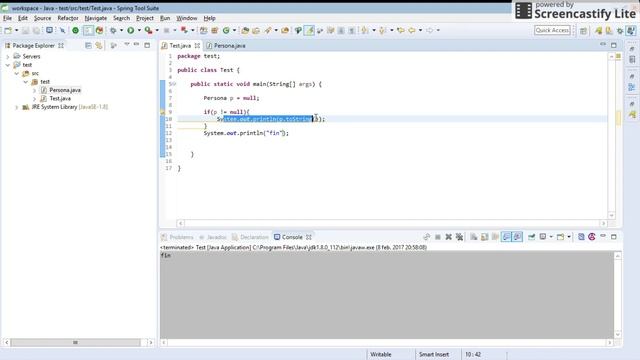Click the New file wizard icon
Screen dimensions: 640x360
[x=8, y=30]
